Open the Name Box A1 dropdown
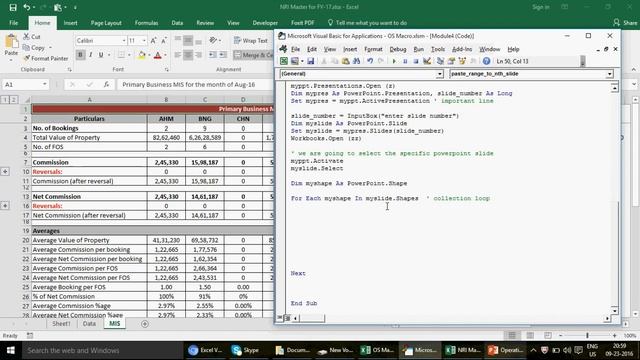Image resolution: width=640 pixels, height=360 pixels. (x=44, y=84)
